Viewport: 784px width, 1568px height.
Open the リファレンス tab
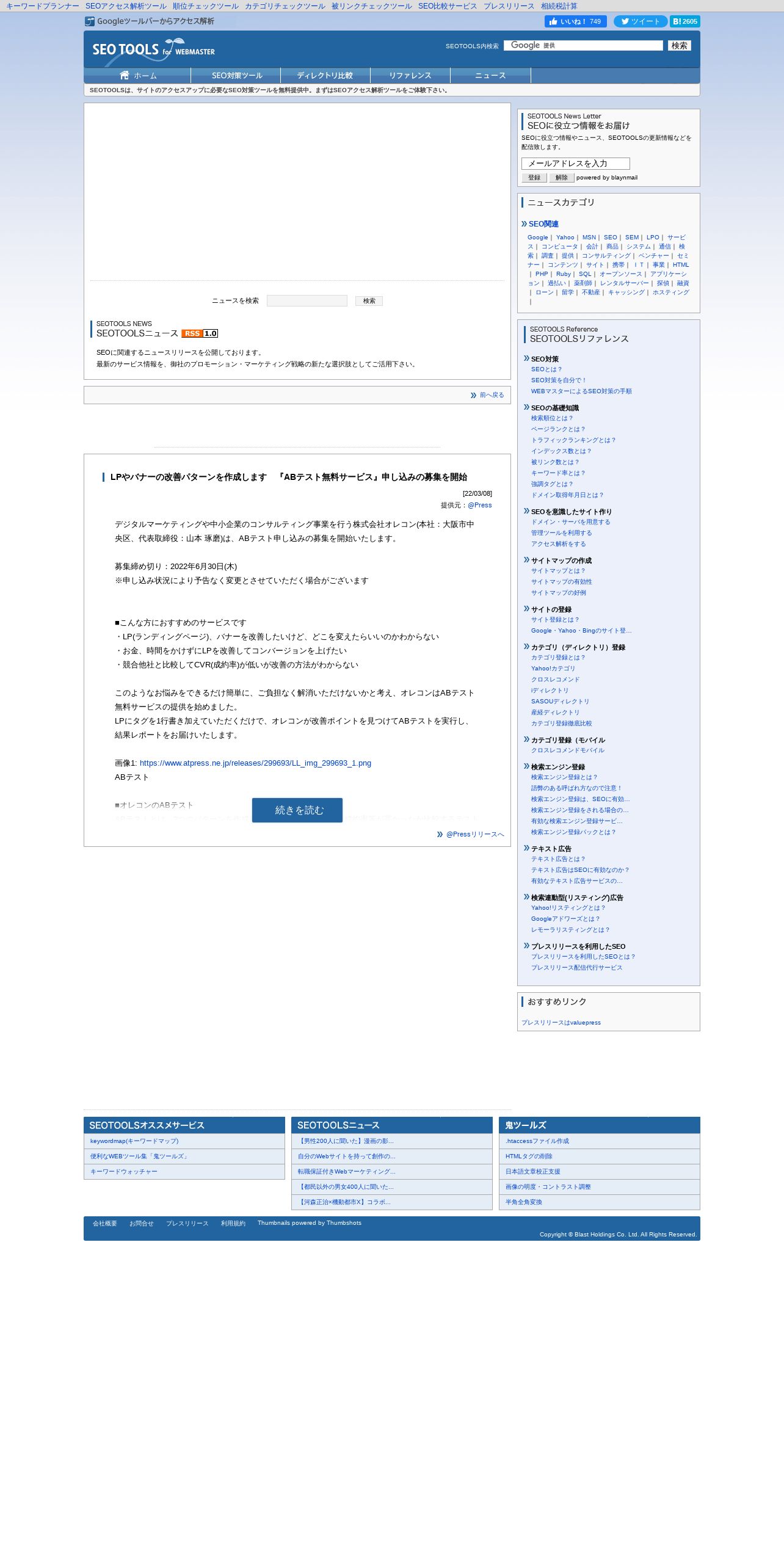(410, 75)
